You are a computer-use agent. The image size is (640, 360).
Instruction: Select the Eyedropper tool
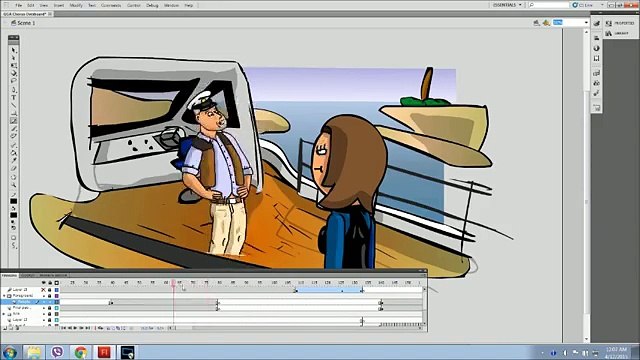13,160
